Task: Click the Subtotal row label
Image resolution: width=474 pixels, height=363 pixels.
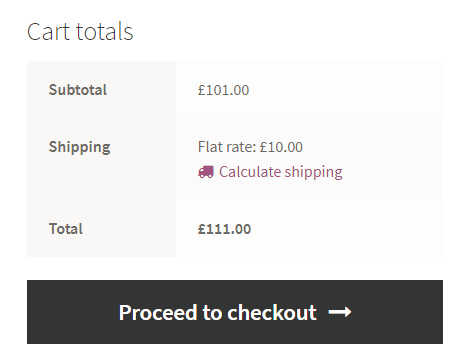Action: click(x=78, y=90)
